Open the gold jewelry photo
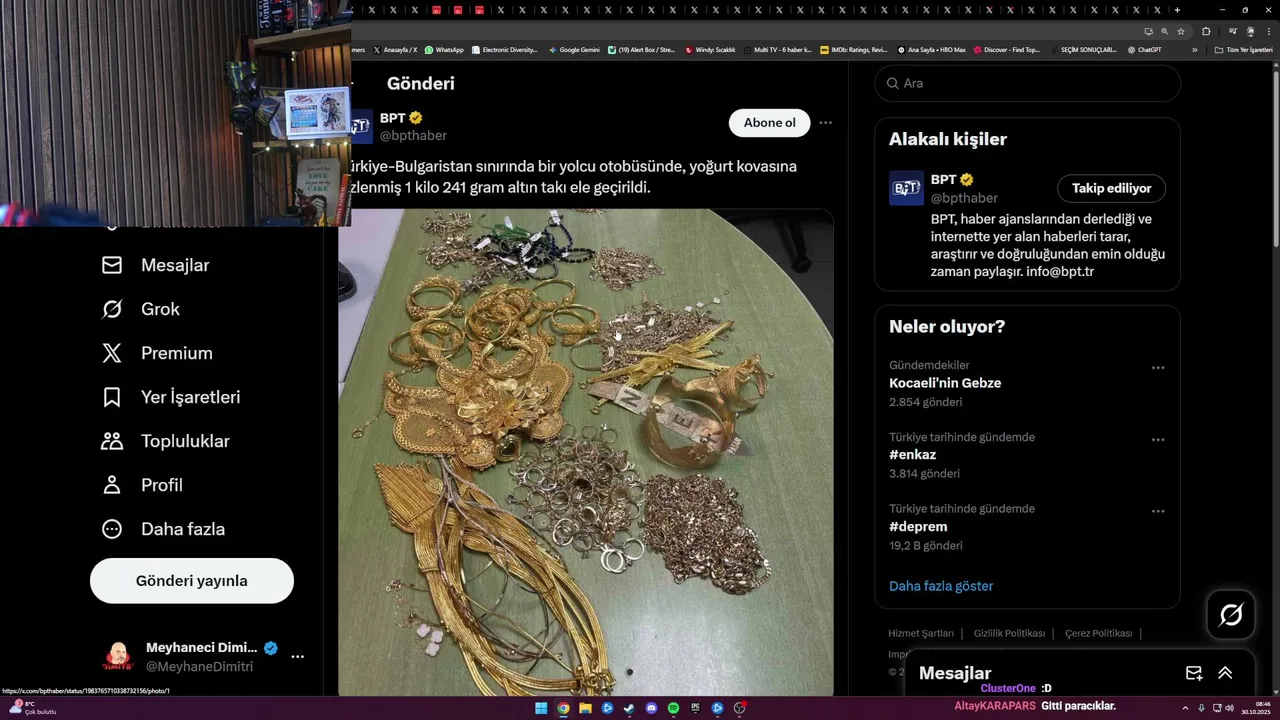This screenshot has height=720, width=1280. pos(586,452)
